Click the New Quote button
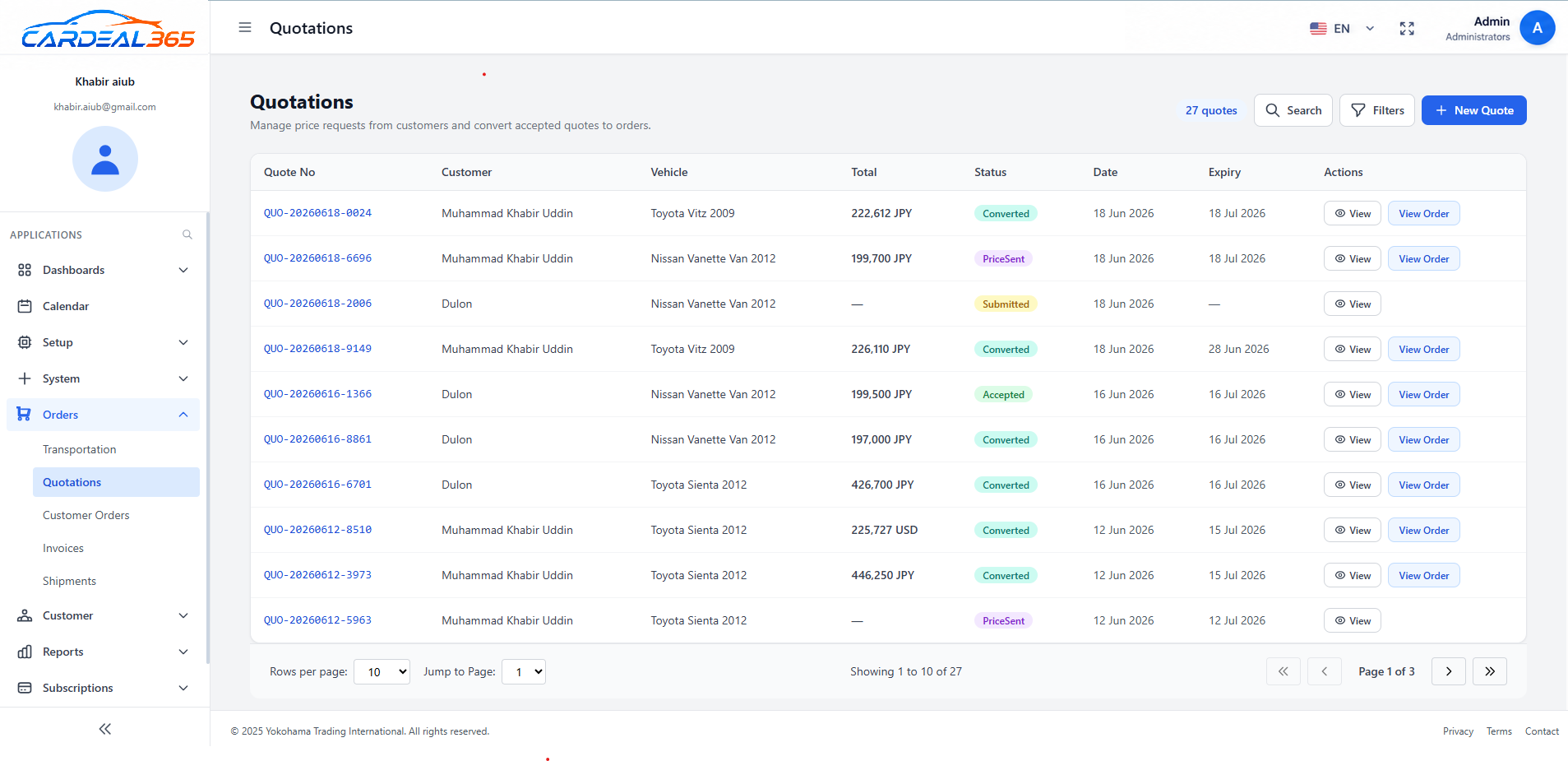This screenshot has width=1568, height=761. 1473,110
